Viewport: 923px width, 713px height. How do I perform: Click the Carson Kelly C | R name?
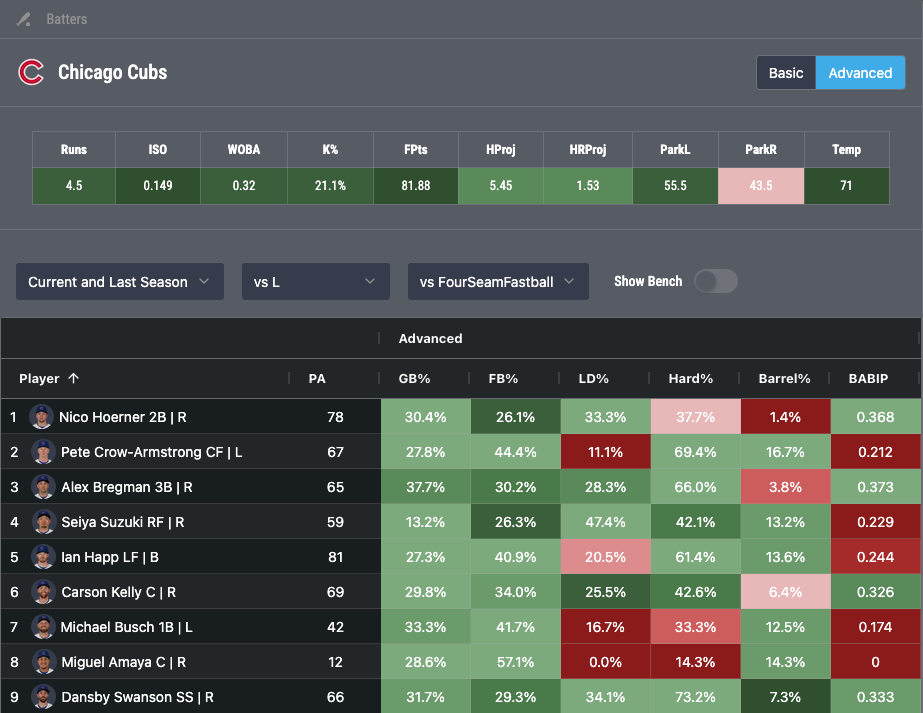click(x=118, y=592)
